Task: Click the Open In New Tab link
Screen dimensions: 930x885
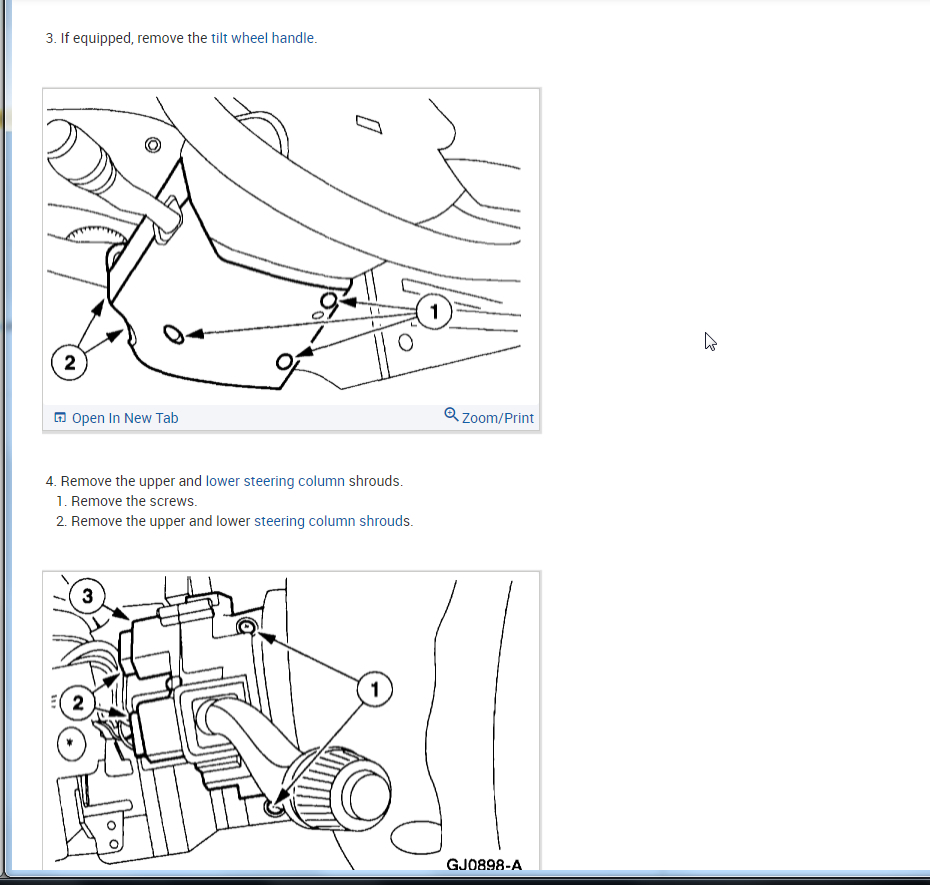Action: pos(125,418)
